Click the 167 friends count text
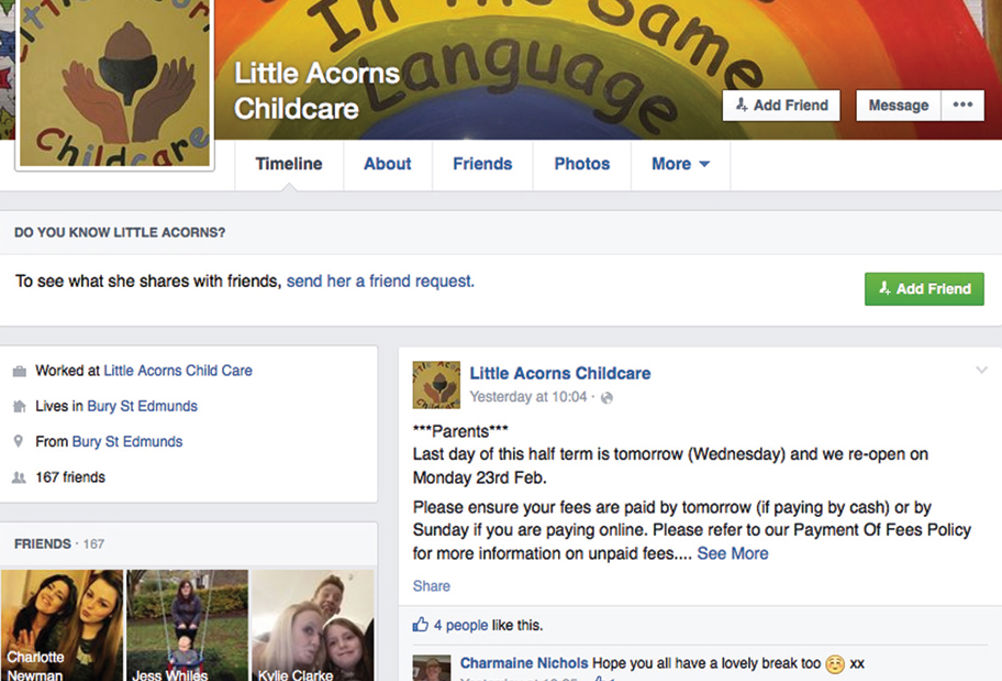Viewport: 1002px width, 681px height. [x=70, y=477]
